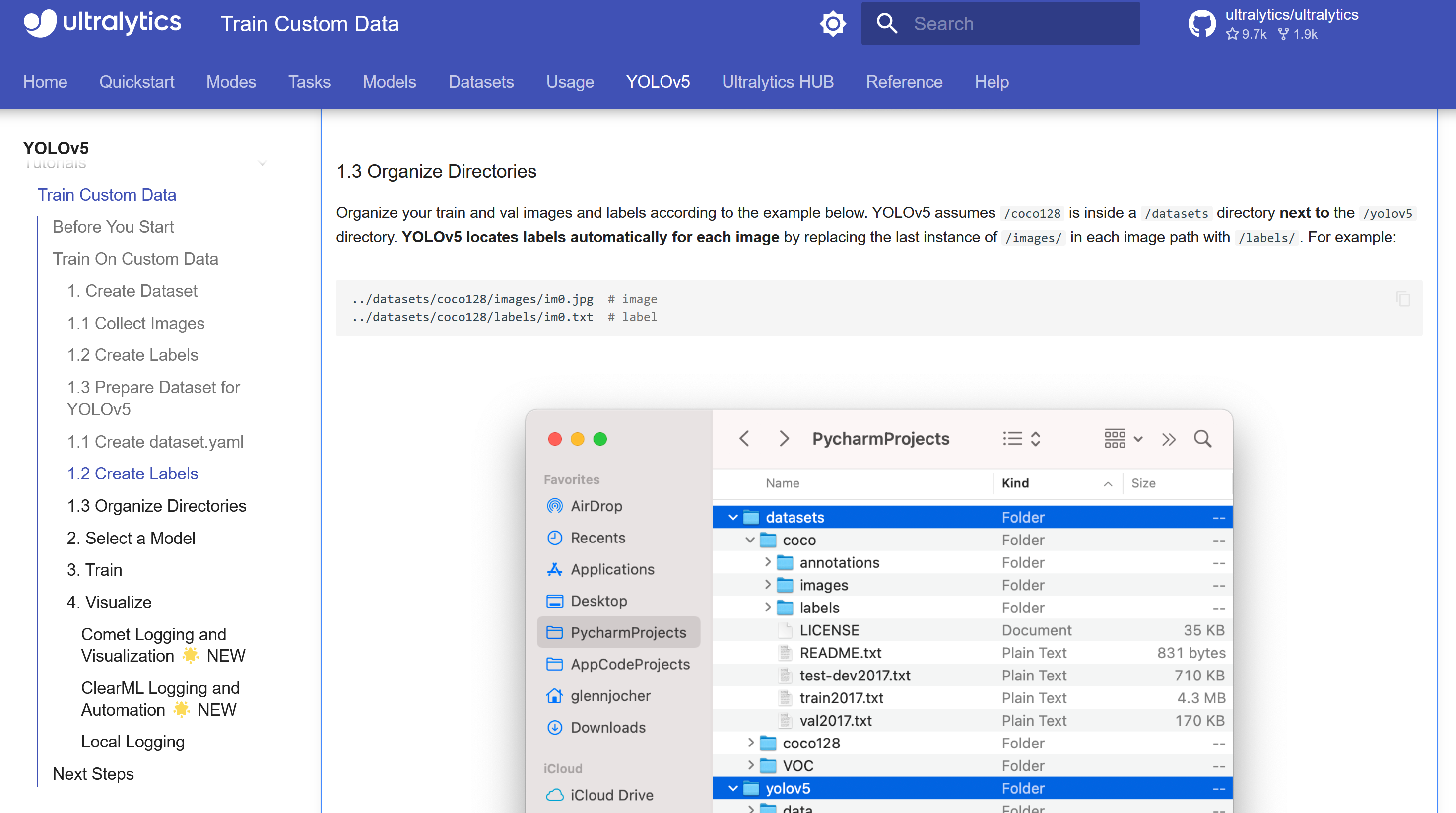Open the Reference tab

pos(904,82)
